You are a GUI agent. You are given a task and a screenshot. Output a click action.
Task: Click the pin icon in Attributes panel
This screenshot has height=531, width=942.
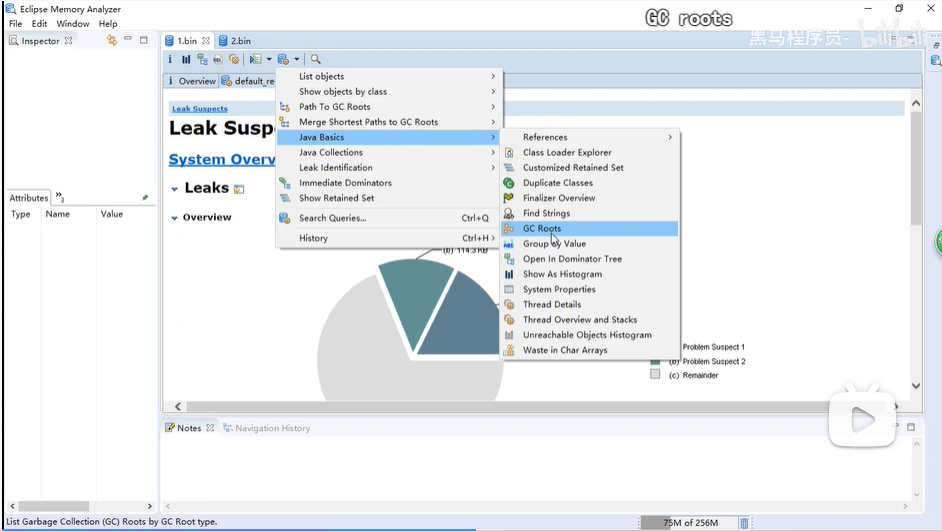(145, 198)
